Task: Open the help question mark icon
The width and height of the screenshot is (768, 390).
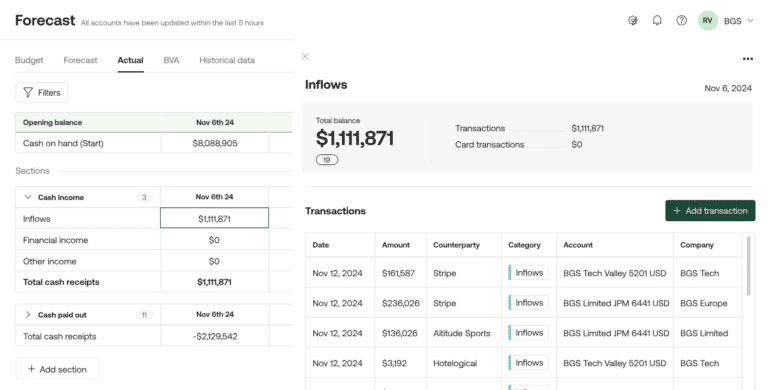Action: point(681,21)
